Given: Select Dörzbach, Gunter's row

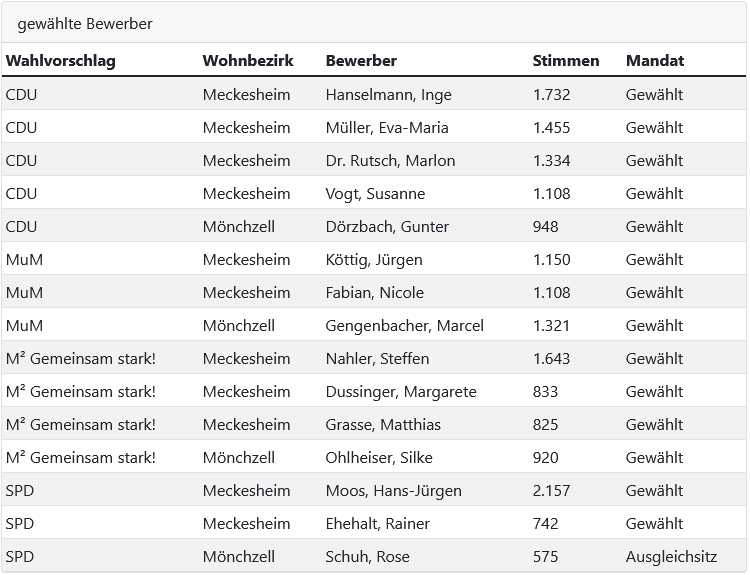Looking at the screenshot, I should tap(374, 226).
